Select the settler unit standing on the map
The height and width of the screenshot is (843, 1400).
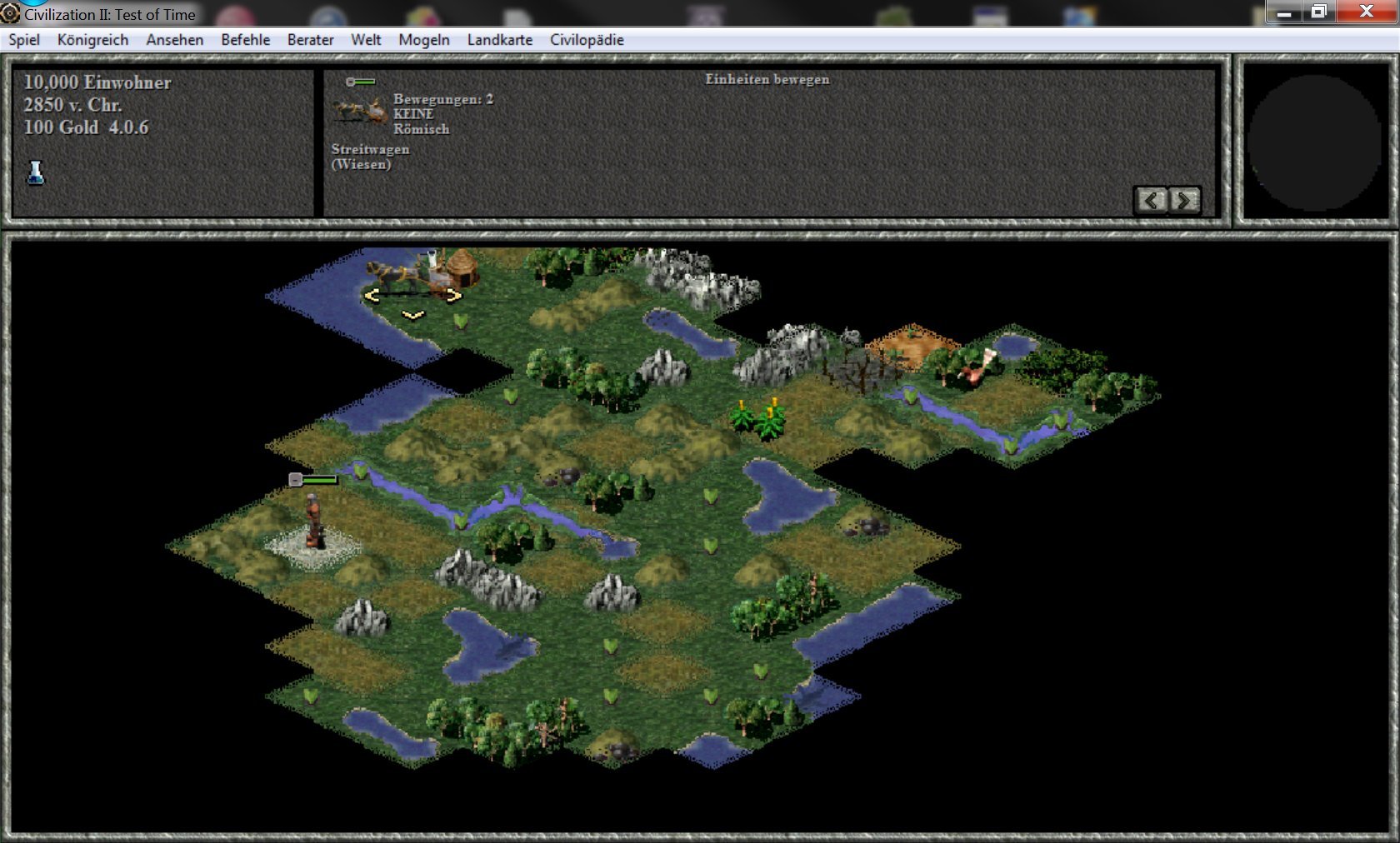(312, 522)
